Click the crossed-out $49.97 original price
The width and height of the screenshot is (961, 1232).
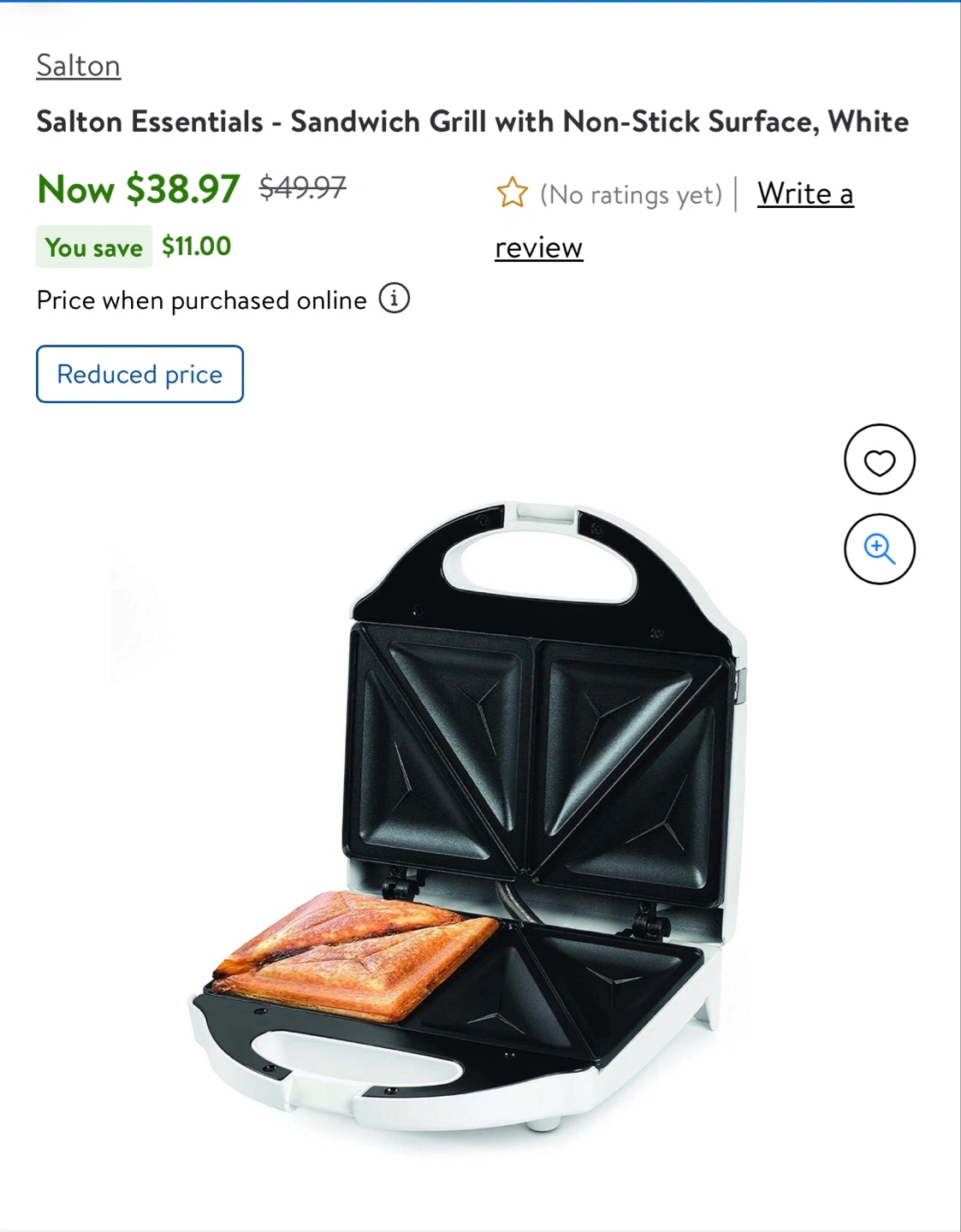click(x=303, y=187)
